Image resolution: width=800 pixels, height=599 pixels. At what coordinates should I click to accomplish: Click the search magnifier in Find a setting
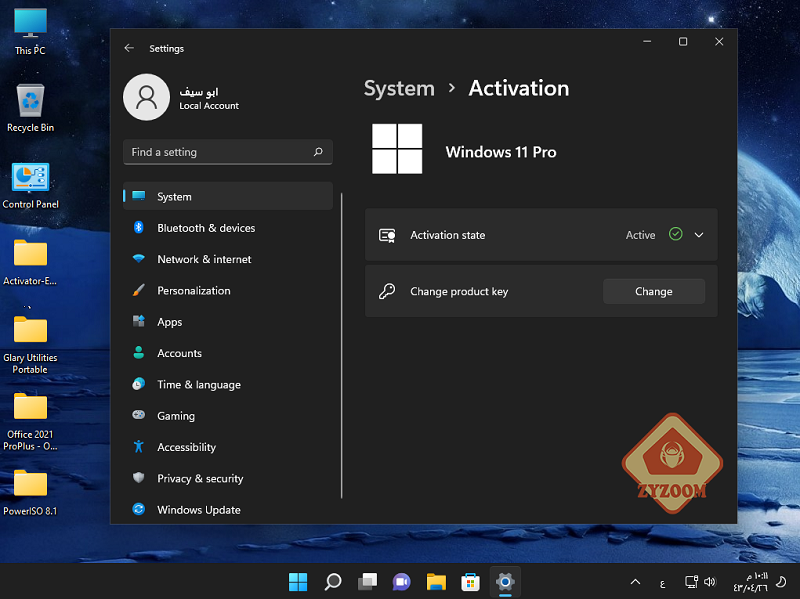pyautogui.click(x=318, y=152)
